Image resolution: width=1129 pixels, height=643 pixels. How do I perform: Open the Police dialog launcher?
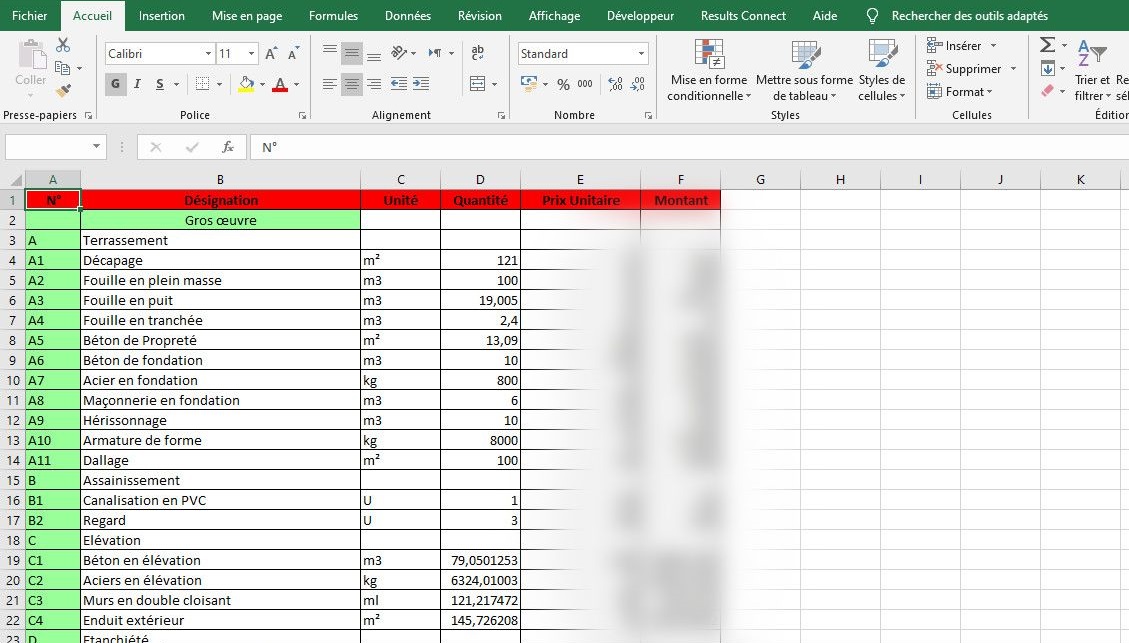click(302, 115)
